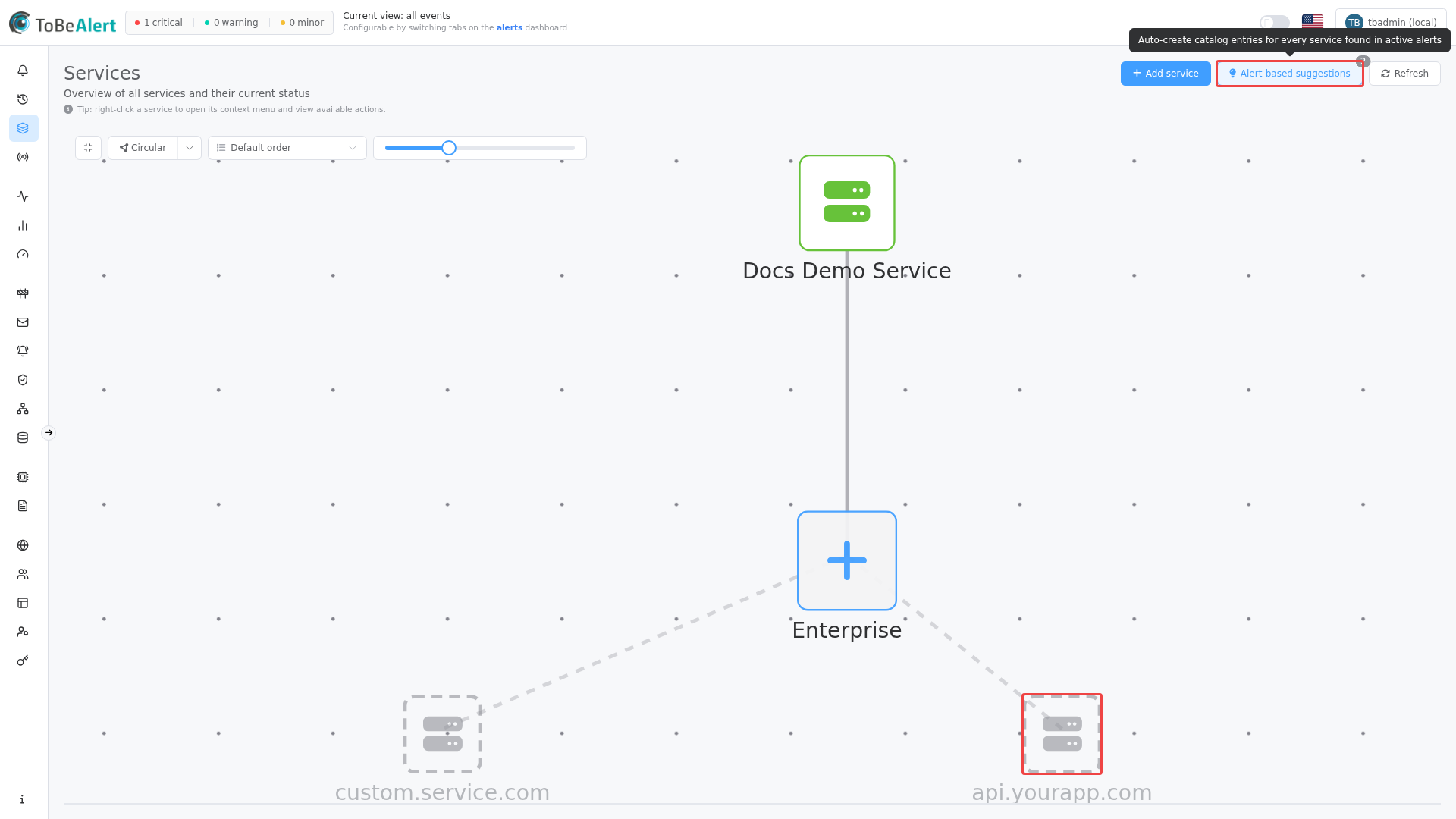Open the alerts bell icon in sidebar
The height and width of the screenshot is (819, 1456).
point(23,71)
